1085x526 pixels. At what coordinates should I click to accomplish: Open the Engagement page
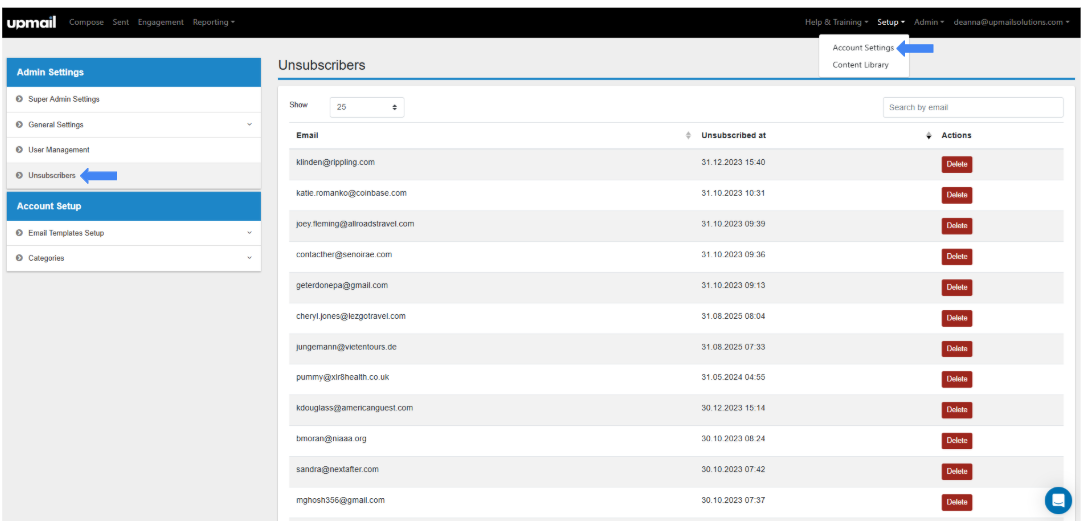[x=161, y=22]
